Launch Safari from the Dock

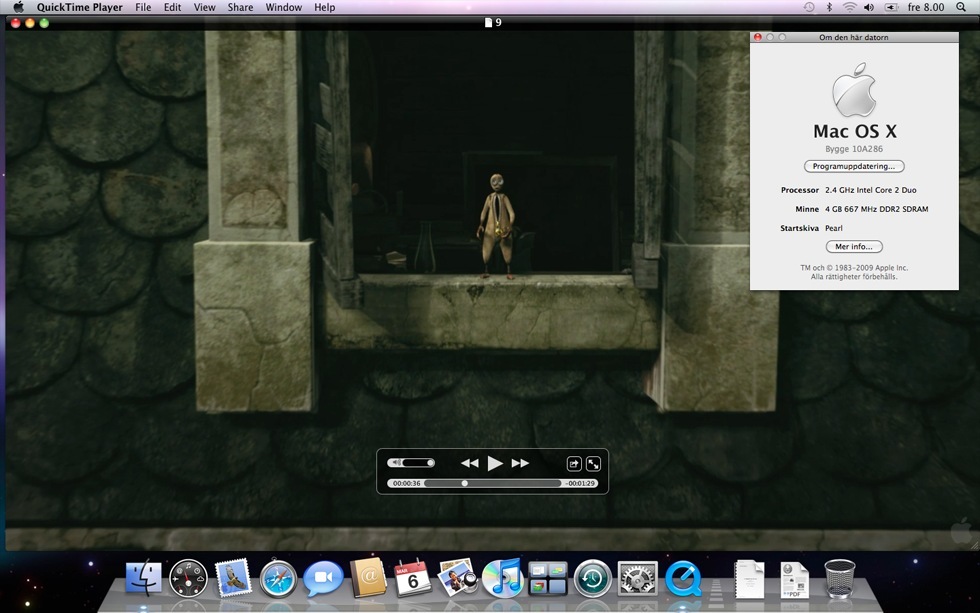(278, 578)
